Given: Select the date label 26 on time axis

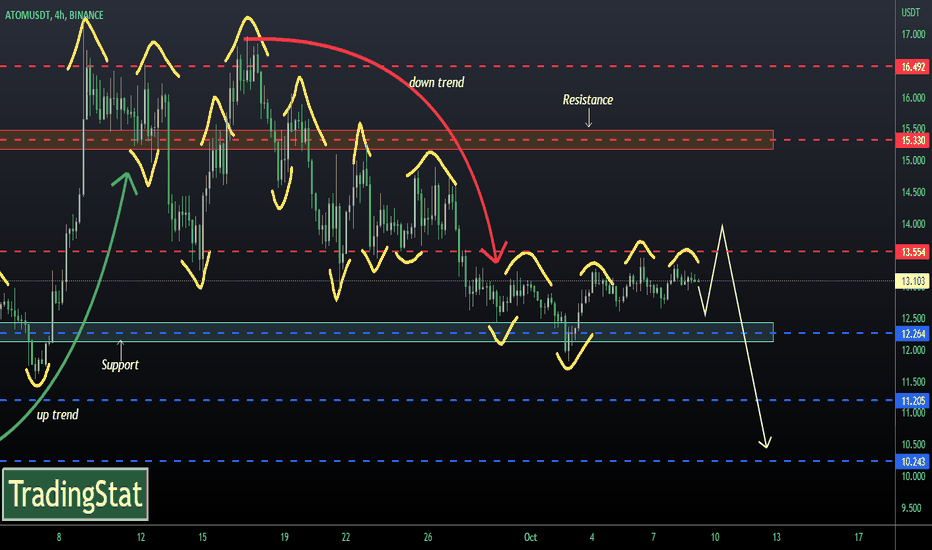Looking at the screenshot, I should (x=428, y=538).
